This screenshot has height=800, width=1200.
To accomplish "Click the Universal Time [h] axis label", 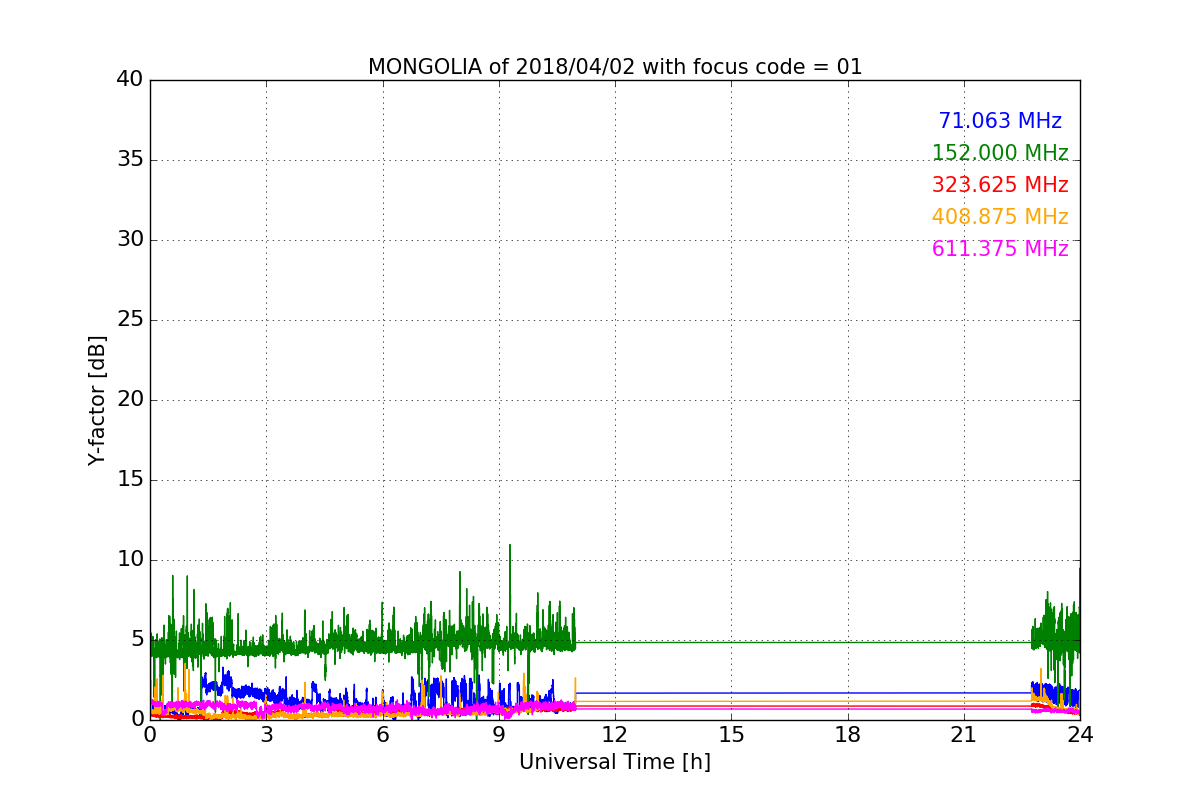I will pos(615,762).
